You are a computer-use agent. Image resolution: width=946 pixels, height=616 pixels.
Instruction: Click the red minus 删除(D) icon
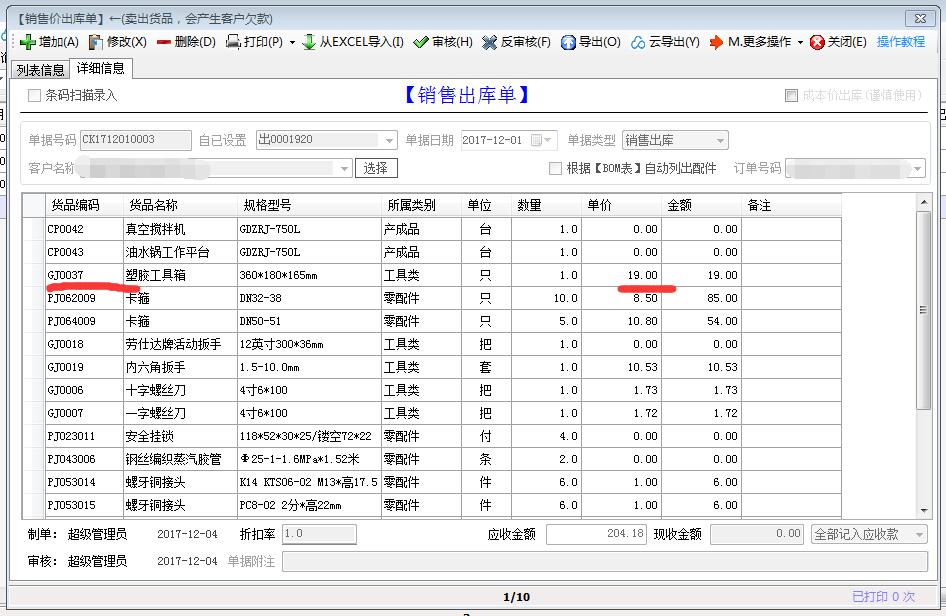164,42
